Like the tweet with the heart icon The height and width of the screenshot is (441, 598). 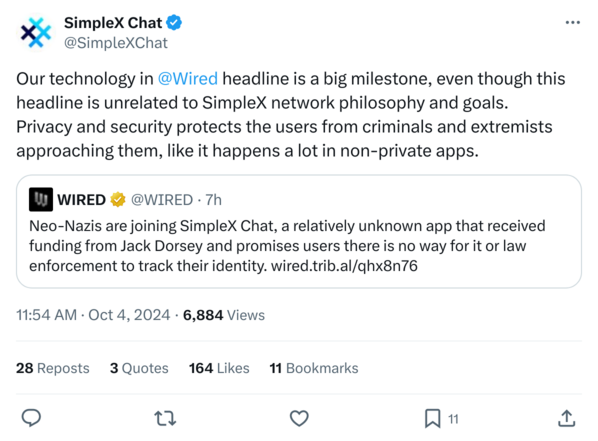299,418
